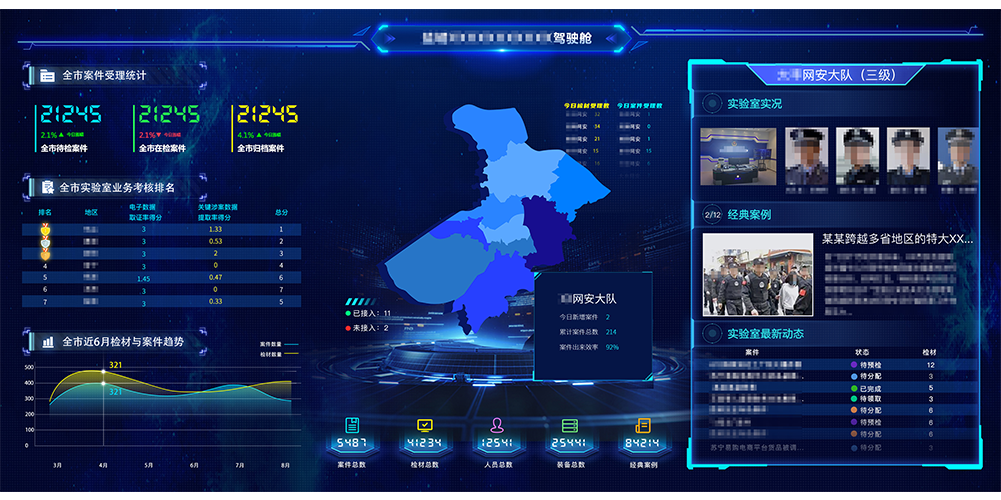Click the bar chart icon beside 全市近6月检材与案件趋势
Screen dimensions: 1001x500
(47, 342)
